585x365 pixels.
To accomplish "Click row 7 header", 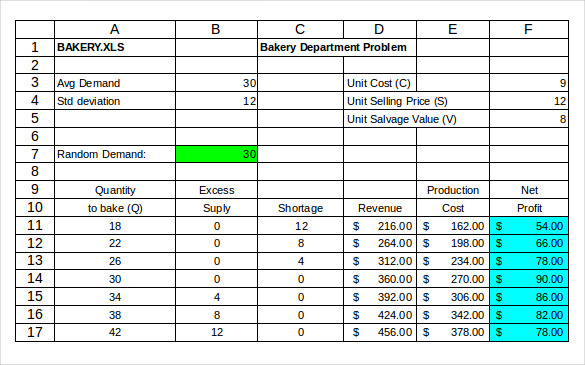I will (35, 154).
